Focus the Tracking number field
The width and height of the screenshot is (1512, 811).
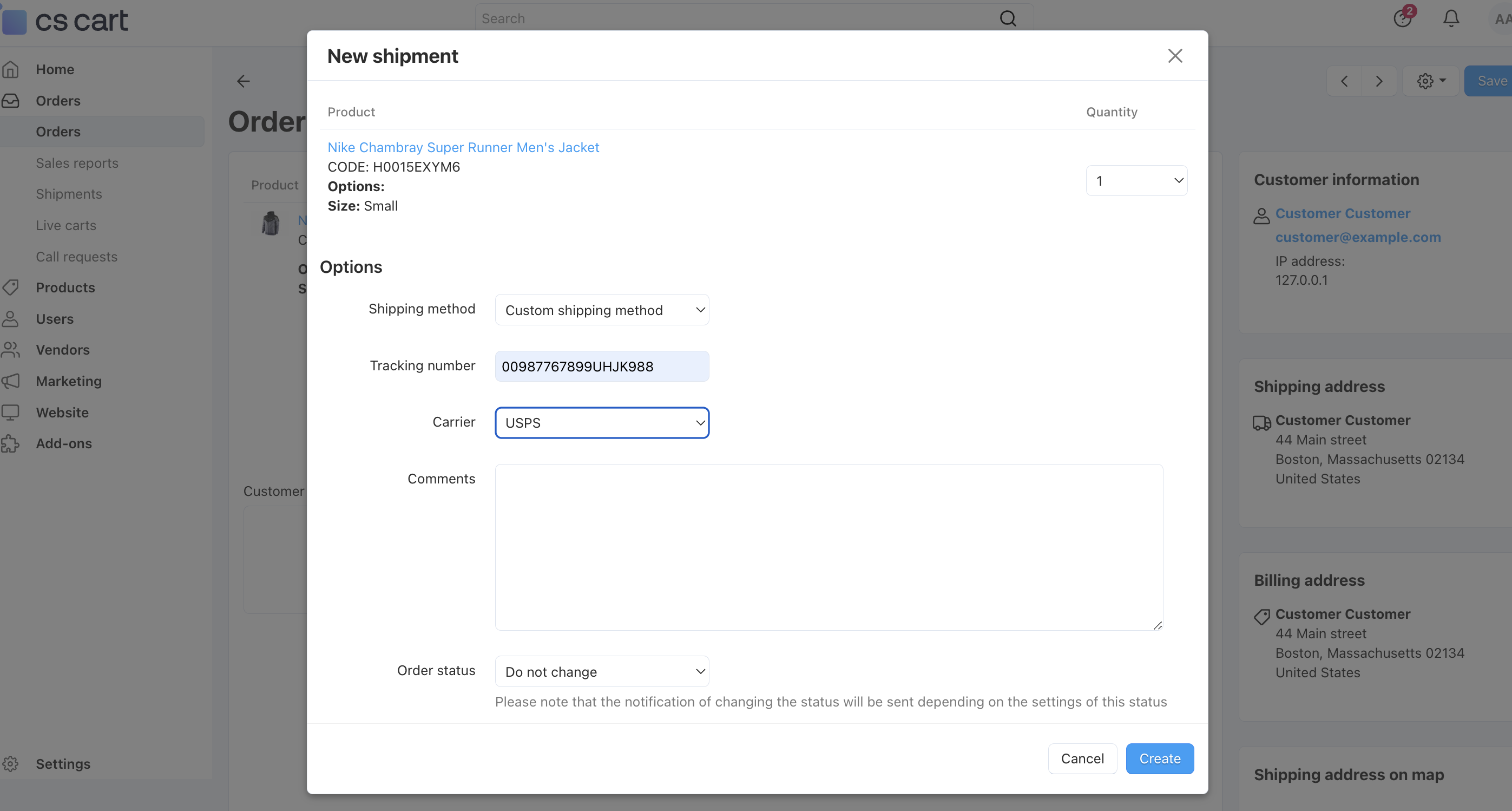click(602, 366)
